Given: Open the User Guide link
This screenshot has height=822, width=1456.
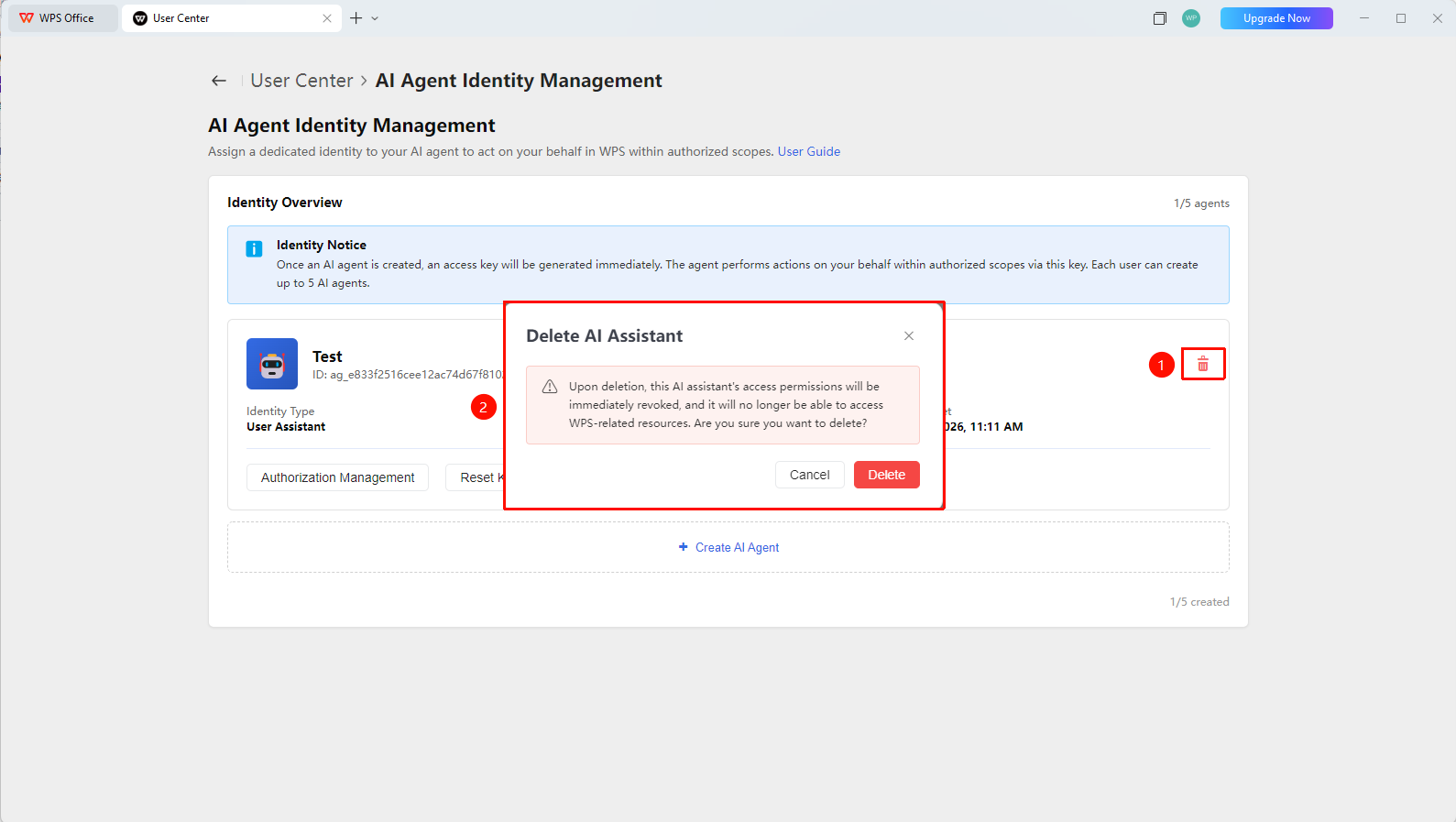Looking at the screenshot, I should click(809, 151).
